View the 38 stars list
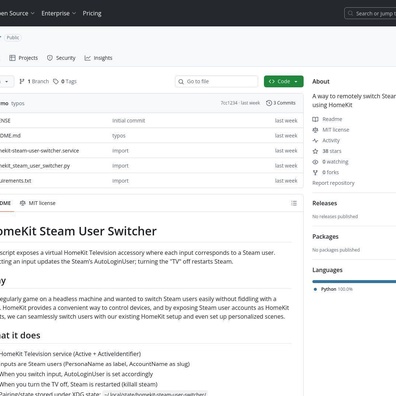The height and width of the screenshot is (396, 396). (332, 151)
